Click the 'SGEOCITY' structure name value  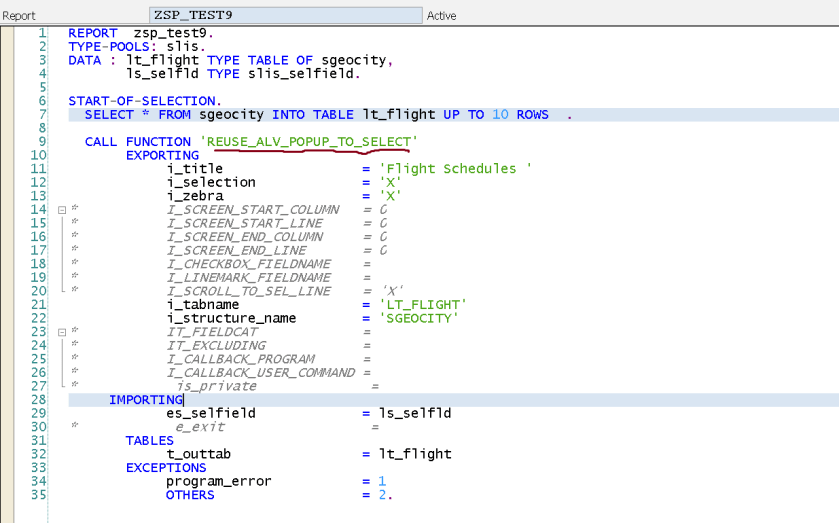pyautogui.click(x=418, y=318)
